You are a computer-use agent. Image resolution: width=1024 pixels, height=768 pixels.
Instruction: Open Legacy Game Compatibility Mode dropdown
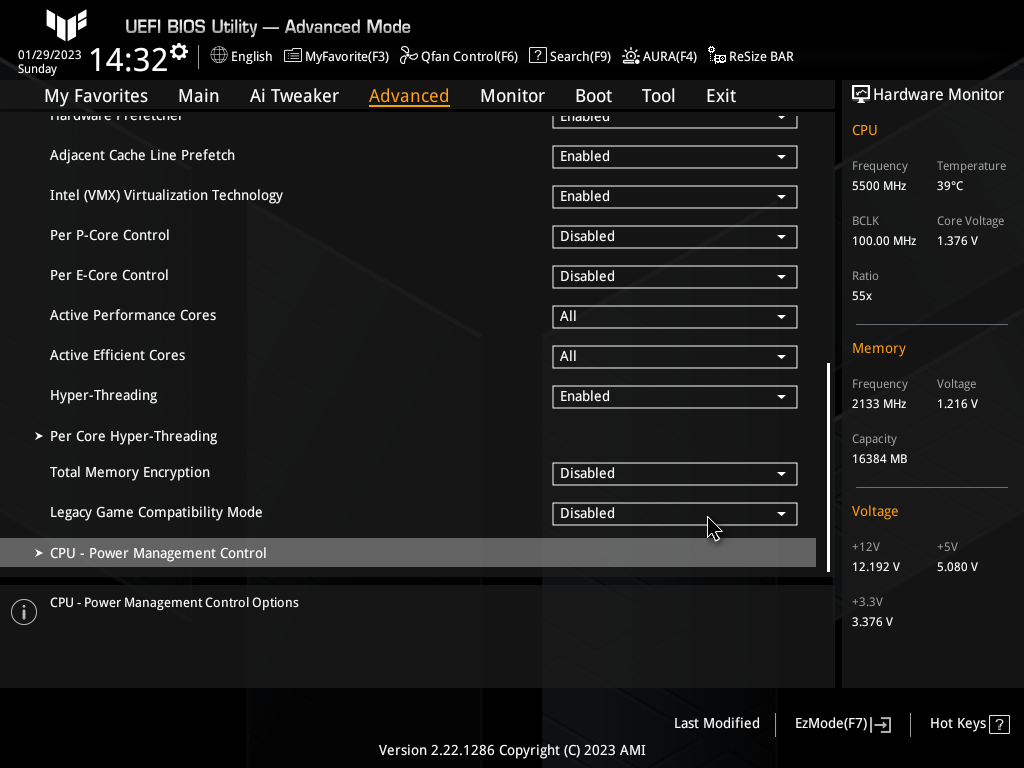[675, 513]
